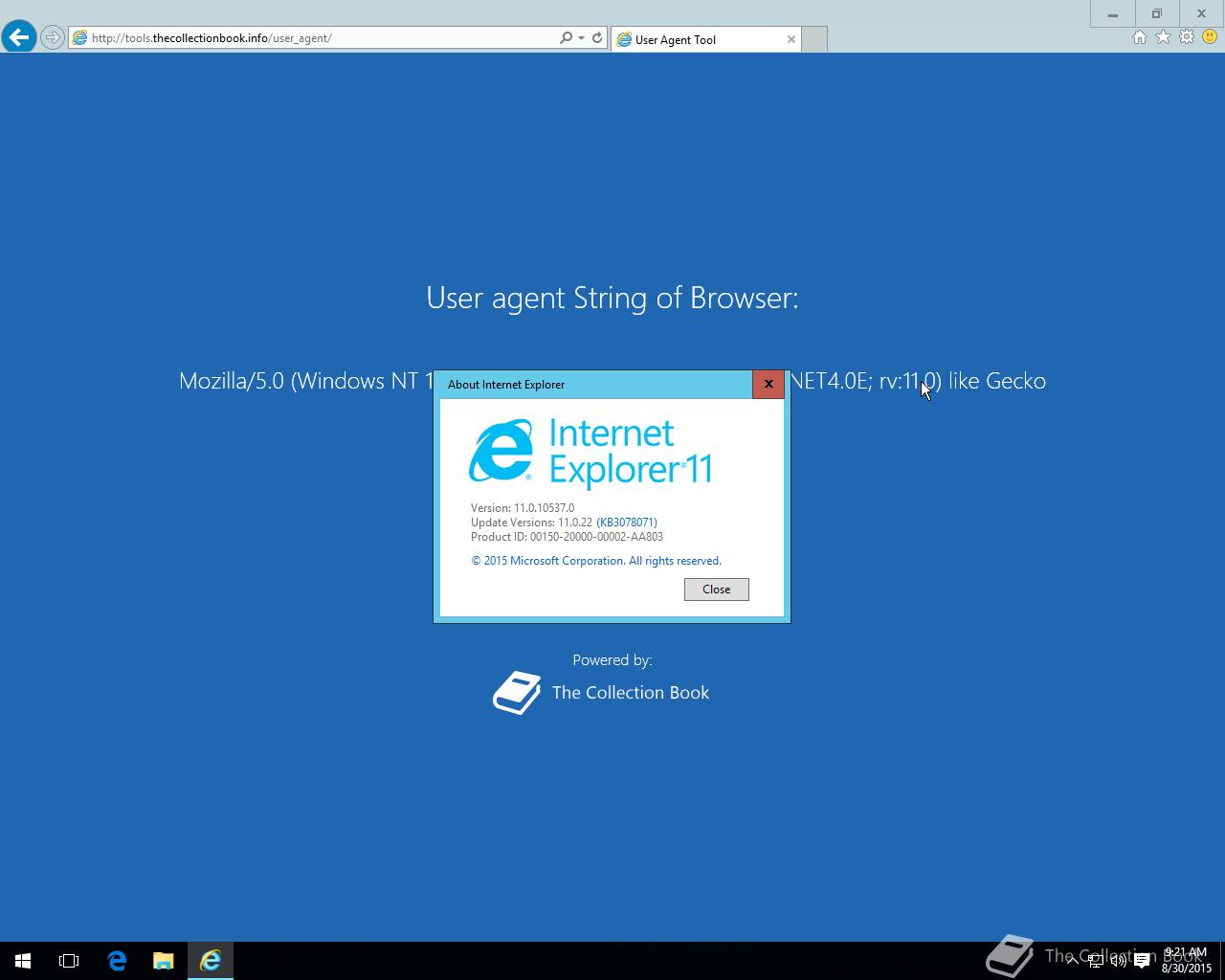Click The Collection Book link
Screen dimensions: 1225x980
tap(631, 692)
